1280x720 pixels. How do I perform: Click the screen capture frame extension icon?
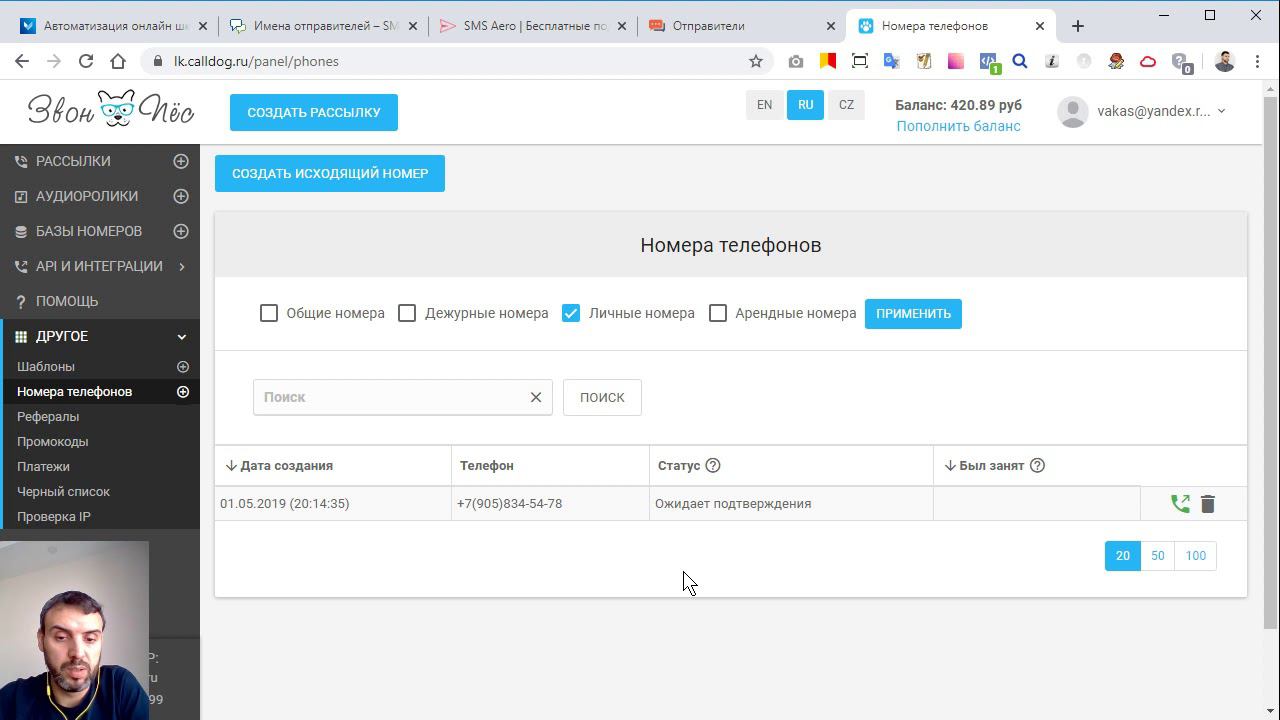(860, 61)
